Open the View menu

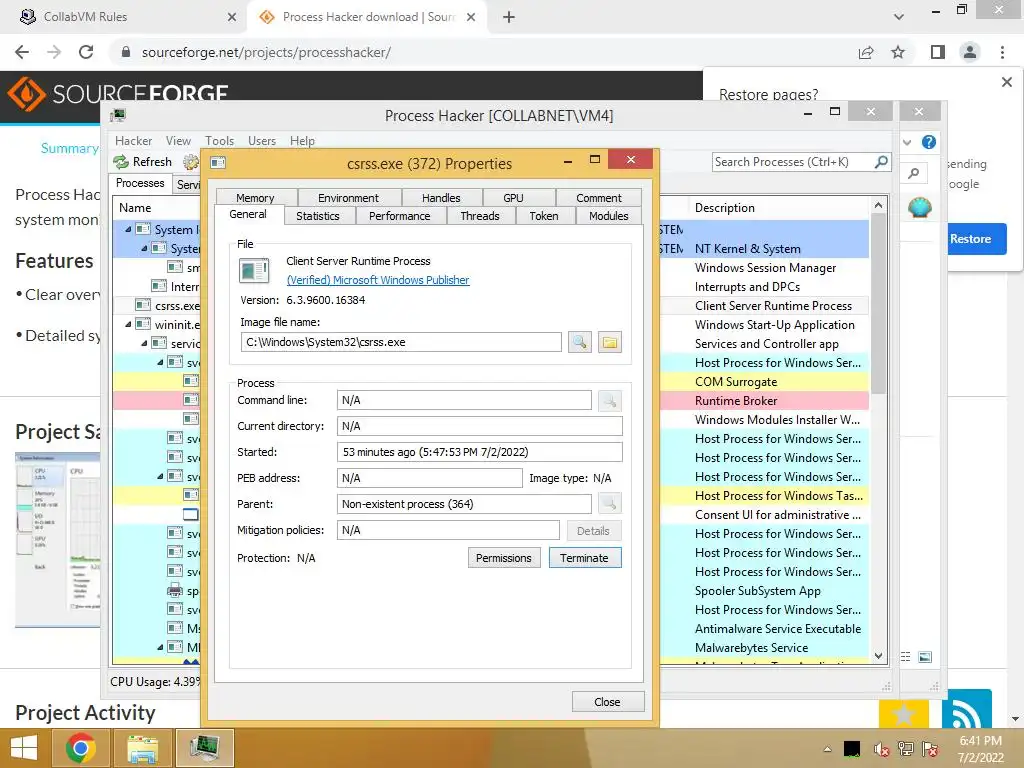(x=178, y=140)
